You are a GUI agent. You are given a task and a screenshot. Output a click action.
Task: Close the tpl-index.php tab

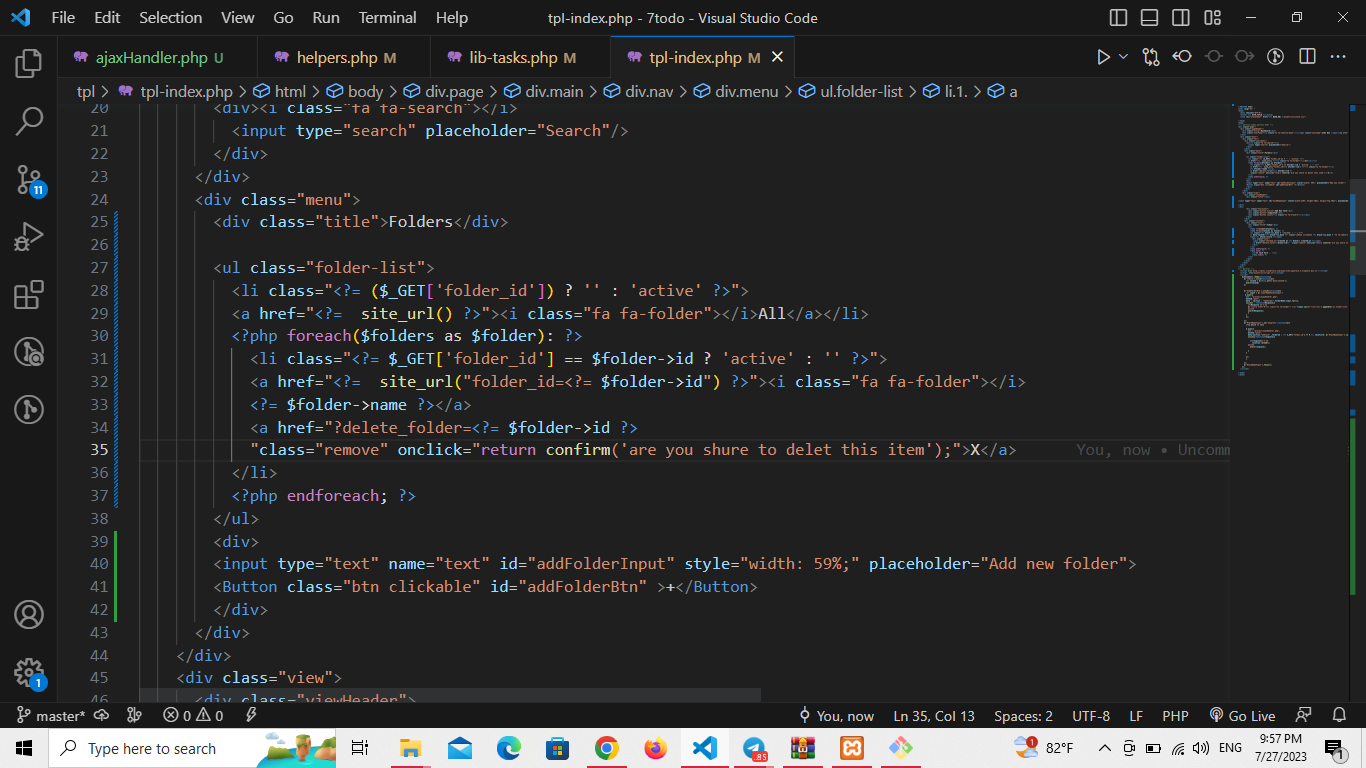tap(777, 57)
